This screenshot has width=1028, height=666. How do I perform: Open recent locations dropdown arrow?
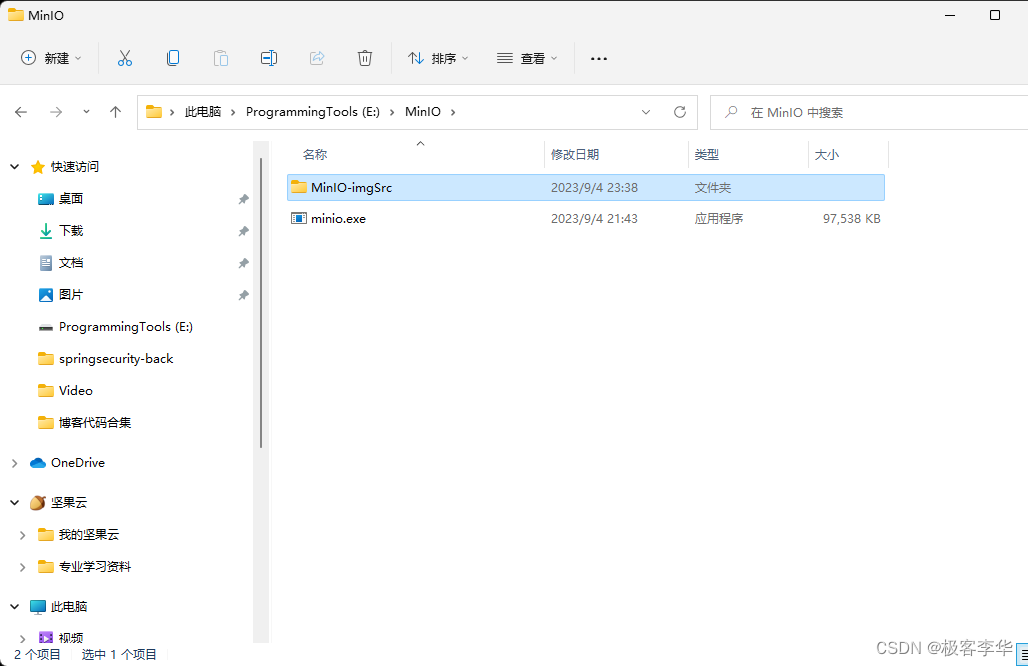coord(86,112)
